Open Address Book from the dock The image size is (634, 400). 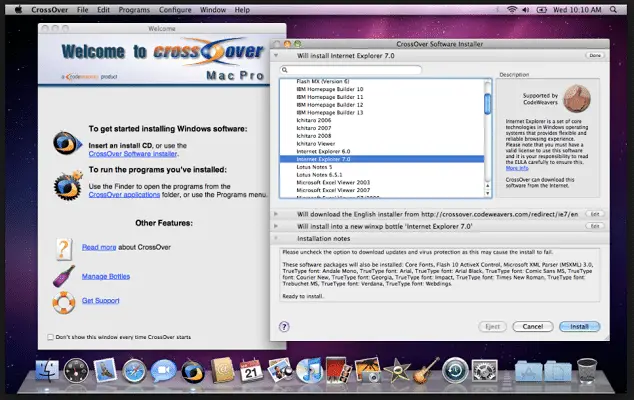pos(222,370)
